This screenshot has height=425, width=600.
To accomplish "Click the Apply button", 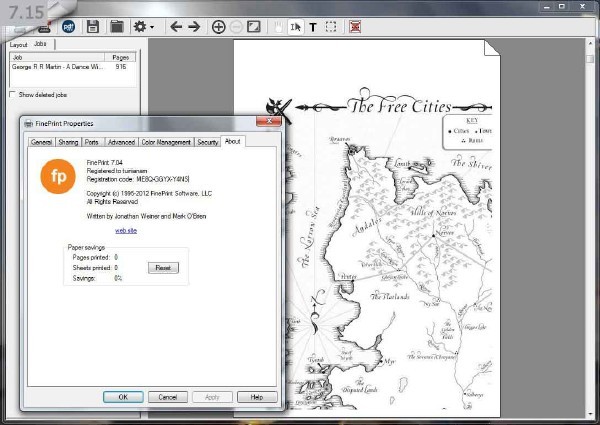I will pyautogui.click(x=212, y=397).
